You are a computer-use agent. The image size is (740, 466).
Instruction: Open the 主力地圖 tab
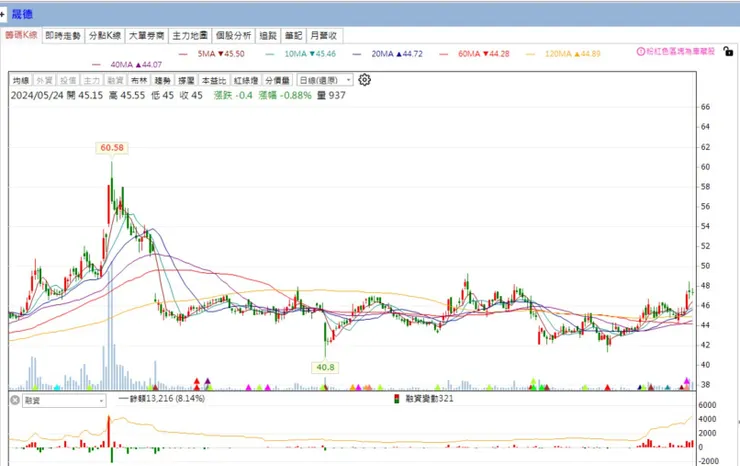coord(190,36)
